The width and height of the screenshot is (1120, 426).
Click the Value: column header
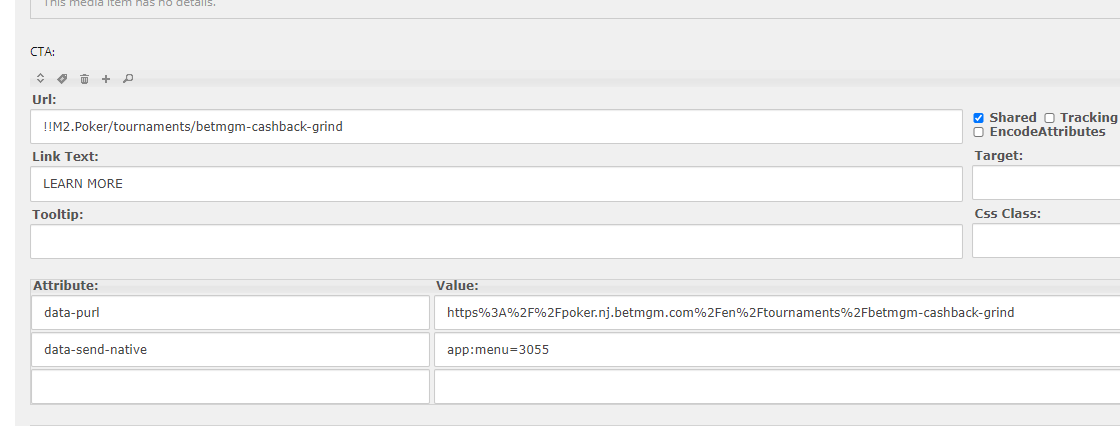coord(457,285)
